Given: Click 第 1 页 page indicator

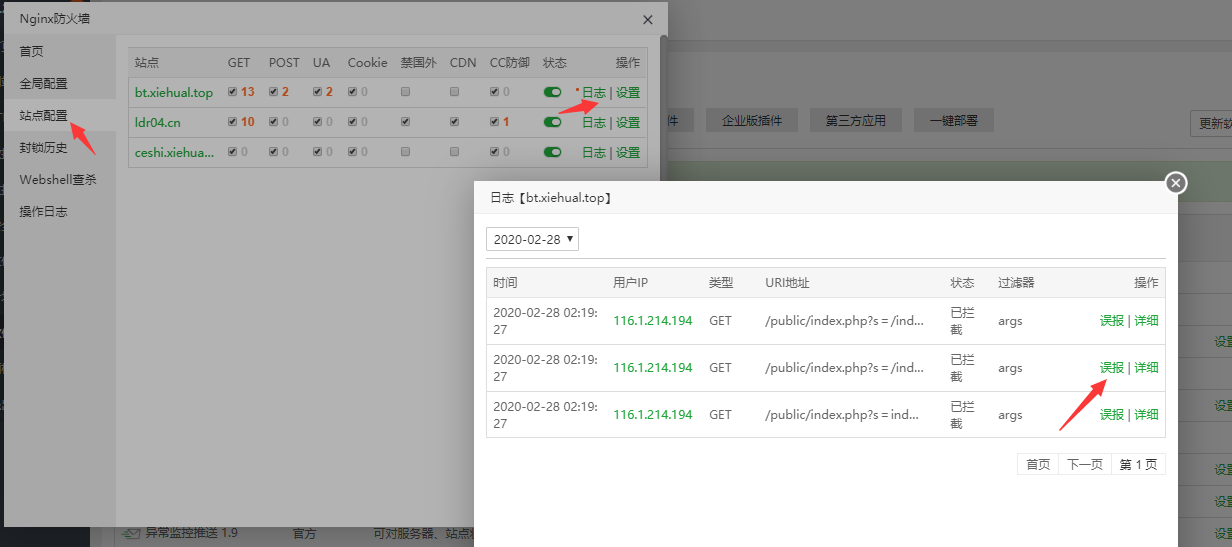Looking at the screenshot, I should (x=1138, y=464).
